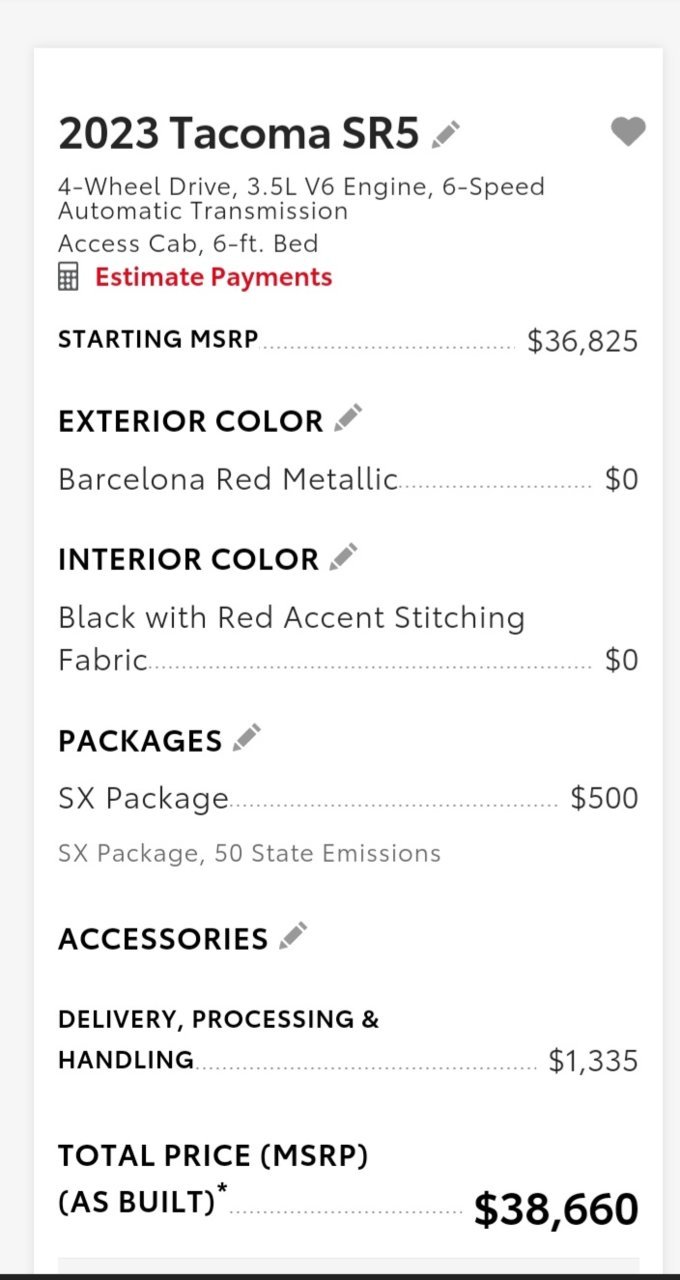
Task: Click the calculator icon beside Estimate Payments
Action: point(68,278)
